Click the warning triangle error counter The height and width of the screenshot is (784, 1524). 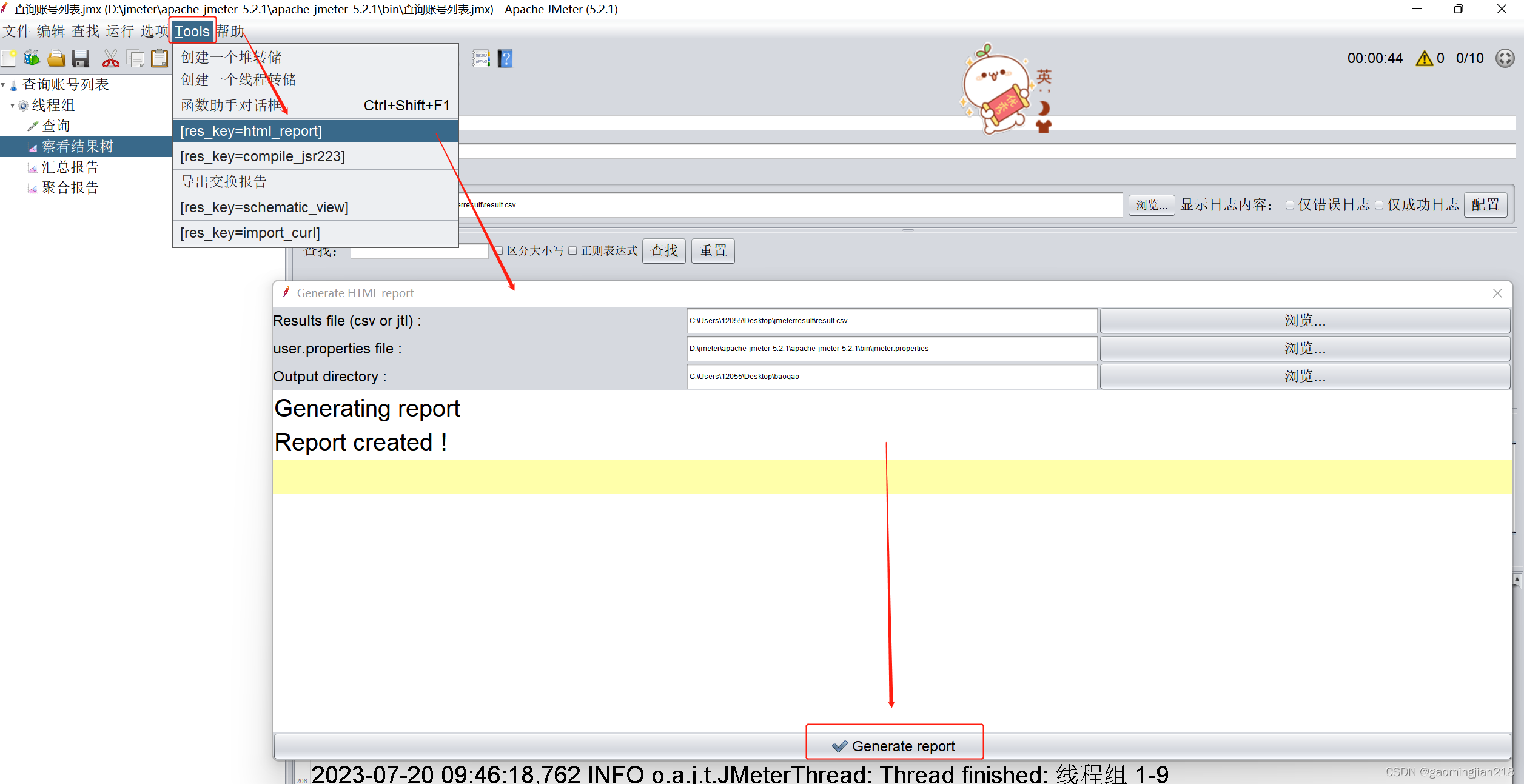click(1424, 58)
